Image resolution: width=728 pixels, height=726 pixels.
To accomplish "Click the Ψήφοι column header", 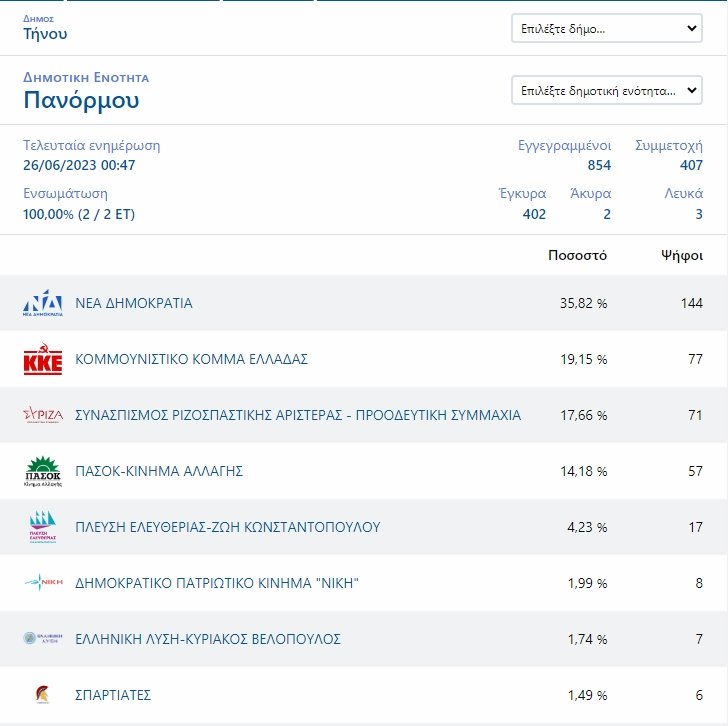I will pos(681,255).
